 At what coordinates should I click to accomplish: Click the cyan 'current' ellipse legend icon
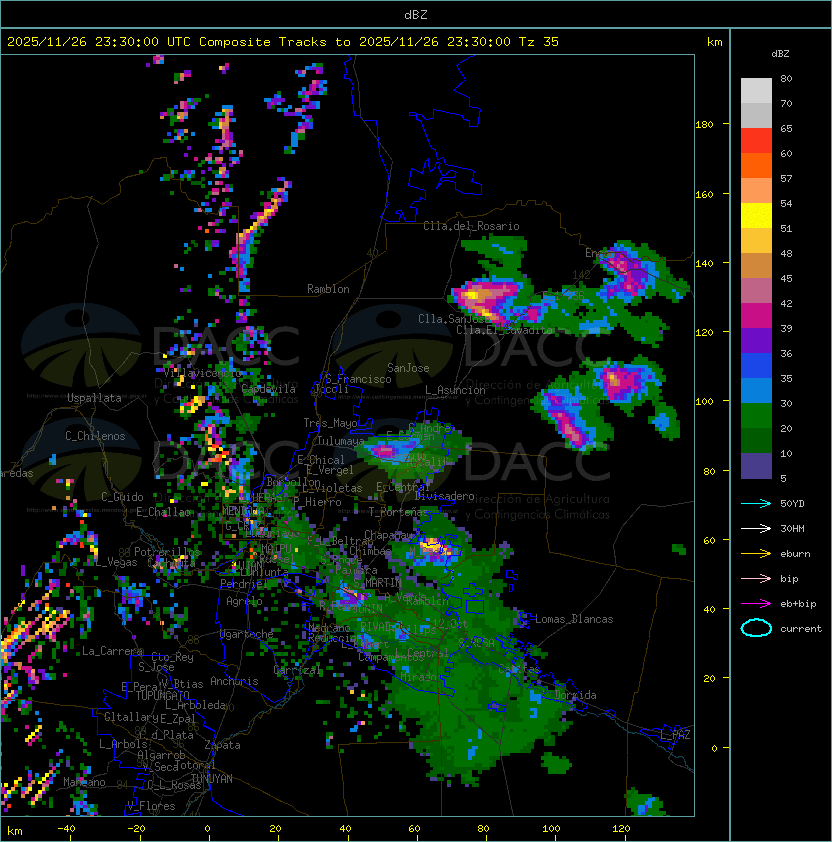[756, 628]
